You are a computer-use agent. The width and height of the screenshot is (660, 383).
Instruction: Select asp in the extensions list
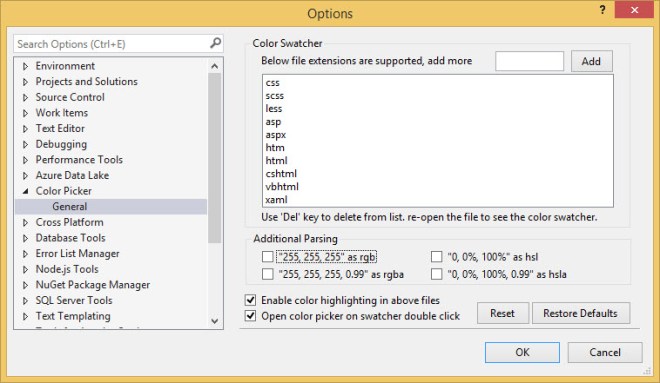pos(273,122)
